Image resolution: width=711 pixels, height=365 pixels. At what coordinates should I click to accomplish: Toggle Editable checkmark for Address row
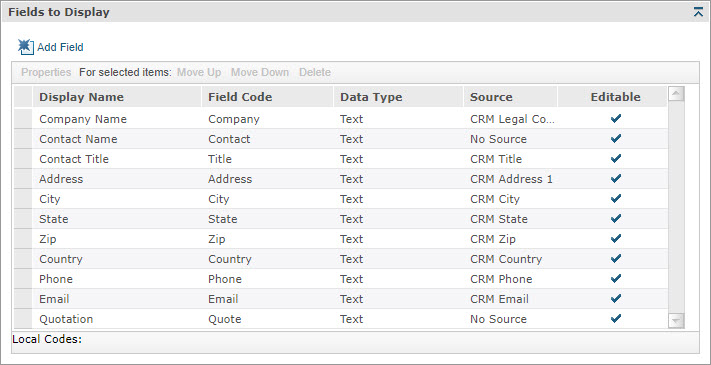click(615, 179)
